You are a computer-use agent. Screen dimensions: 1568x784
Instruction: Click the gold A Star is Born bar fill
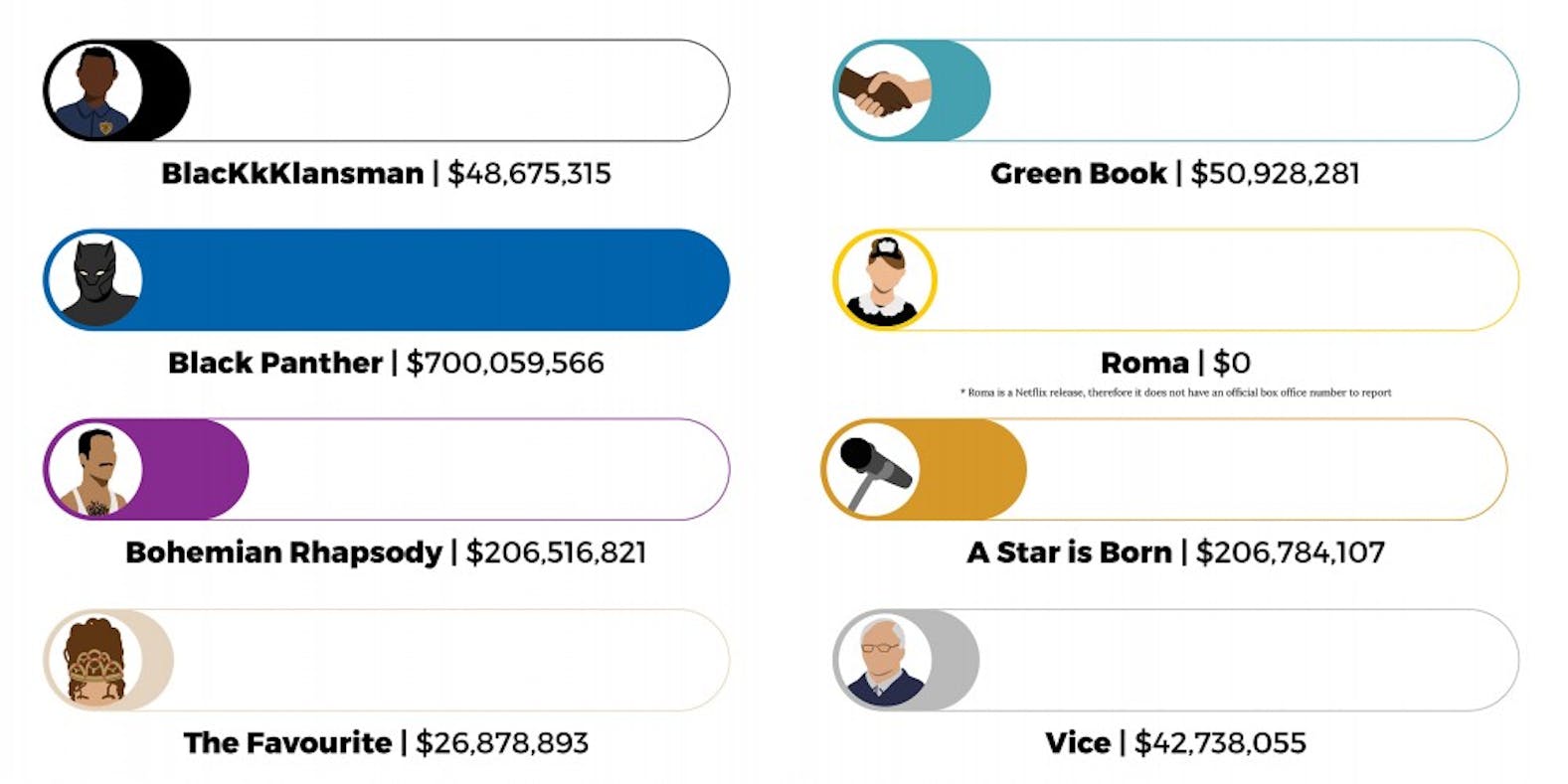coord(972,469)
